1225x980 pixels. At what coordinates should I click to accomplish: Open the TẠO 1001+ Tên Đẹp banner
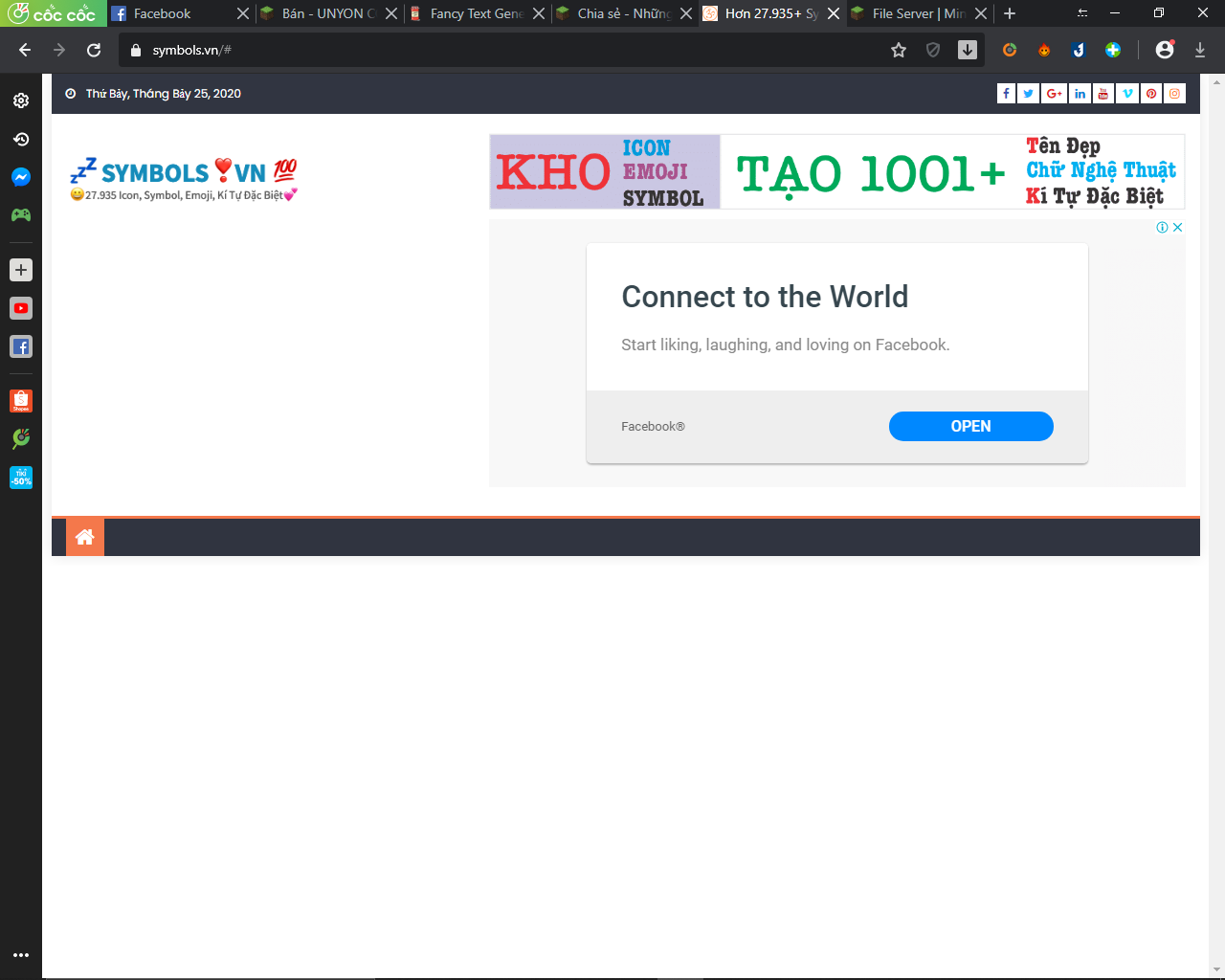click(953, 172)
